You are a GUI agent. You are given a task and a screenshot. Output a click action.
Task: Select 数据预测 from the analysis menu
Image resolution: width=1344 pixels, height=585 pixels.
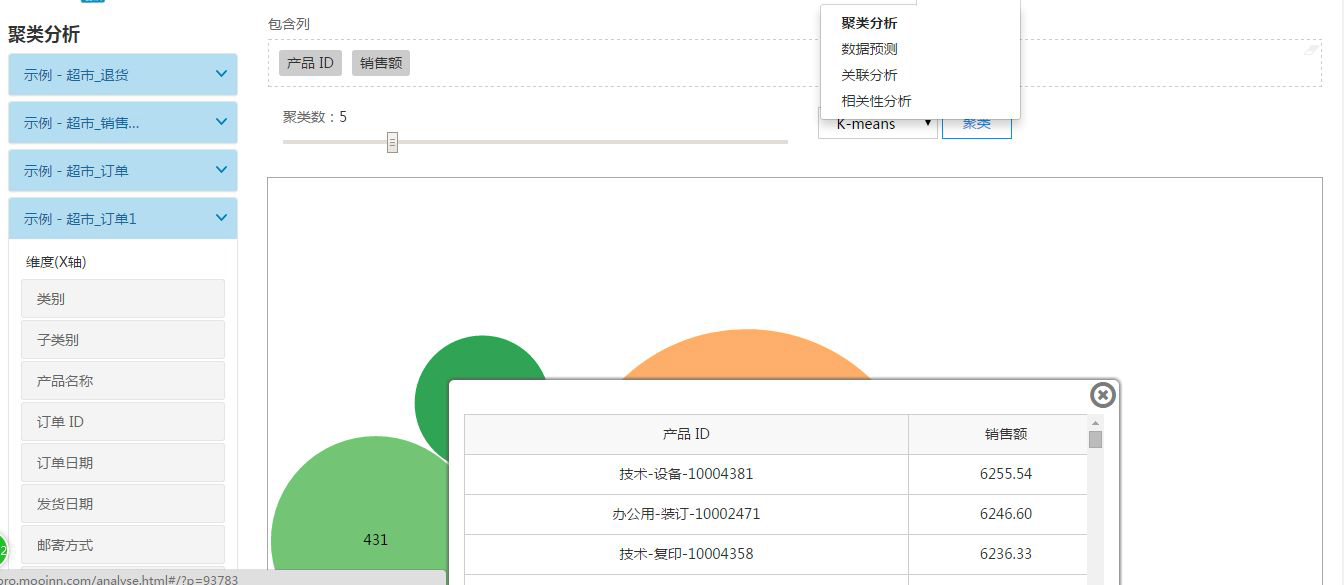(868, 48)
